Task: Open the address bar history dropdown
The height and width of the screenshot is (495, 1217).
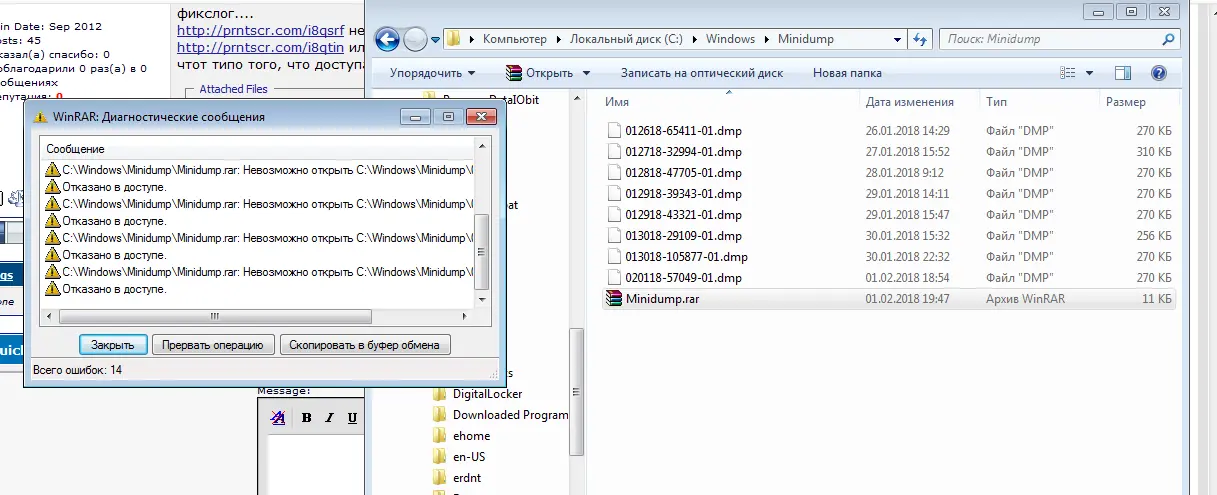Action: (x=897, y=39)
